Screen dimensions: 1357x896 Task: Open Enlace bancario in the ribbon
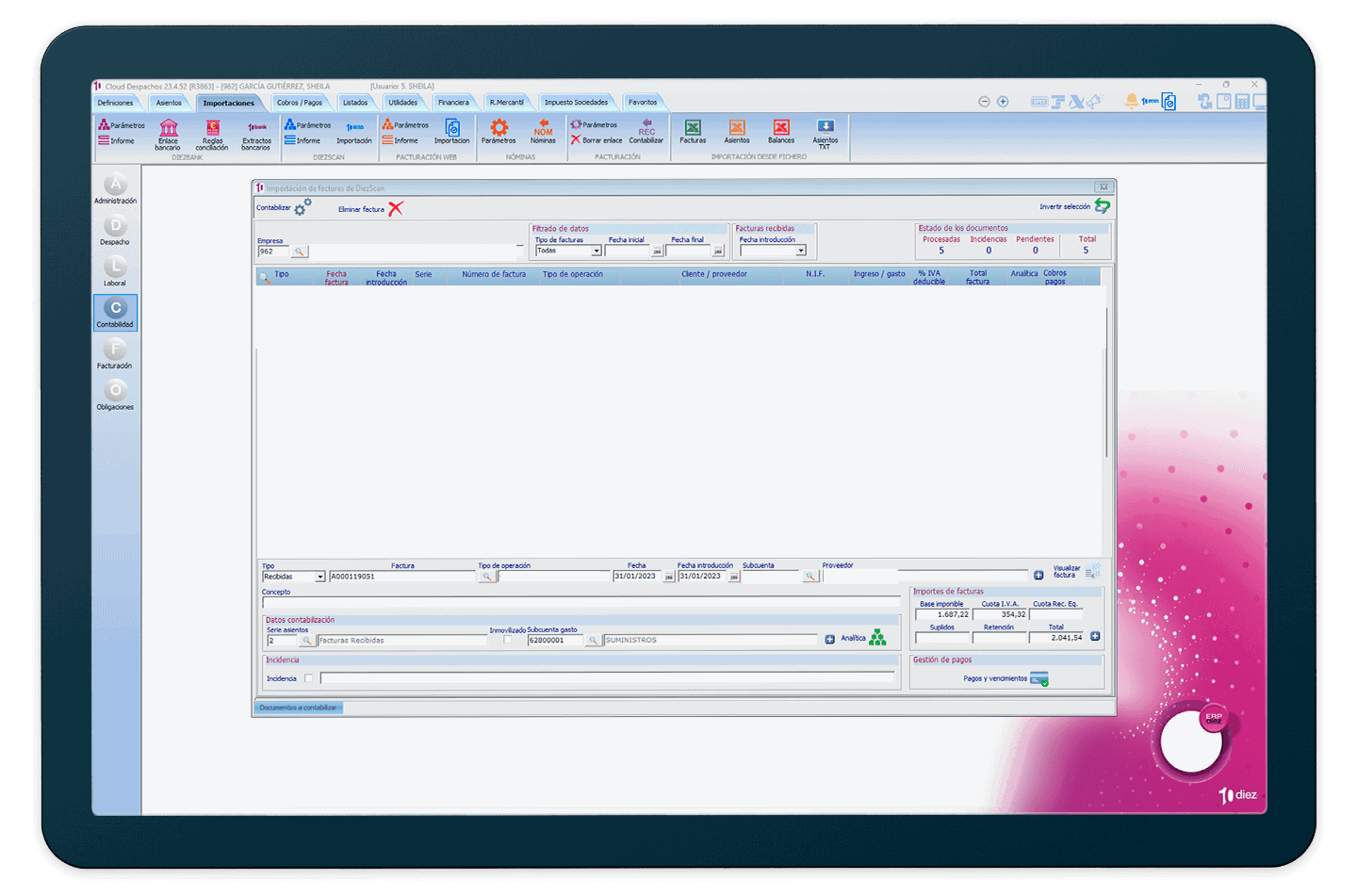168,133
